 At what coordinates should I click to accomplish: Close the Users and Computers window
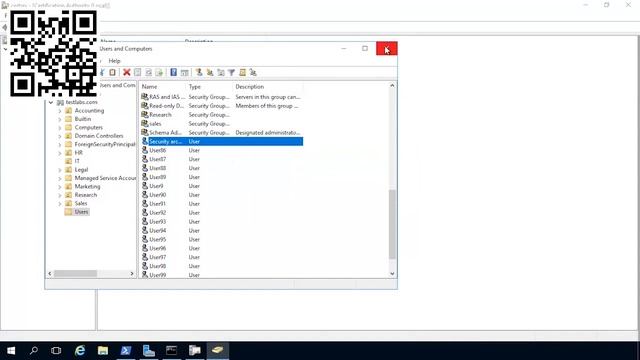point(387,49)
